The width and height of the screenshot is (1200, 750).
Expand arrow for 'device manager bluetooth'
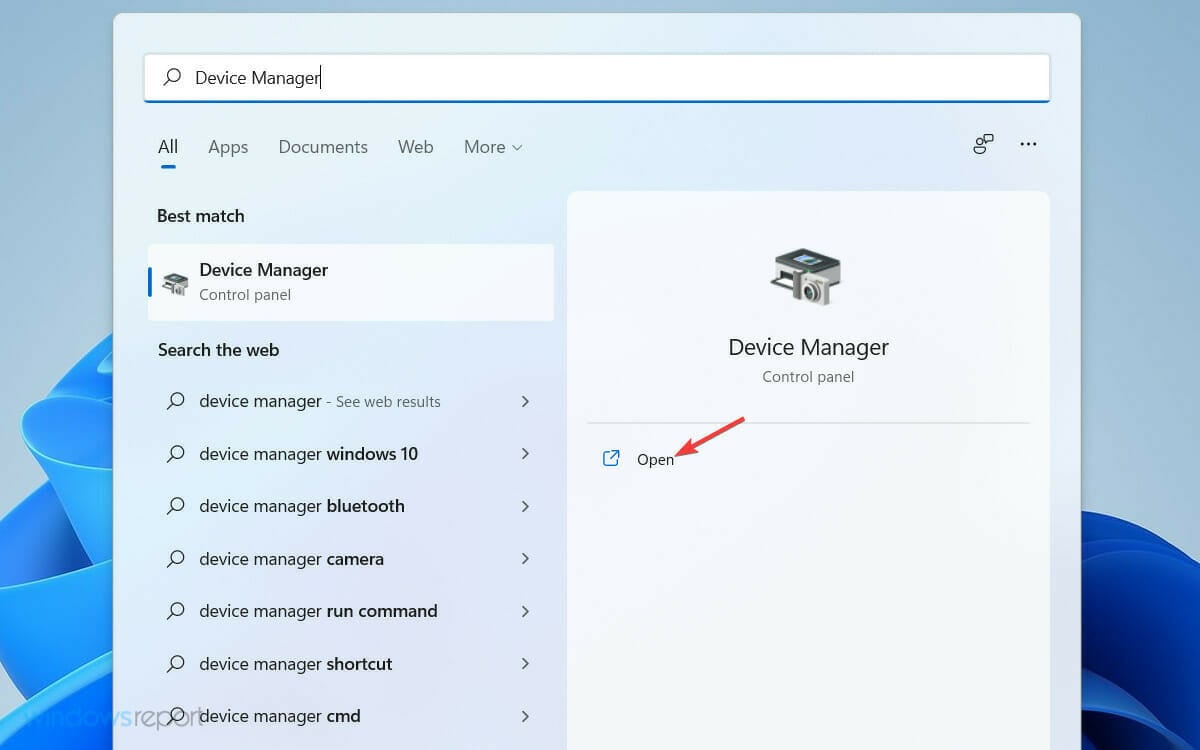tap(525, 506)
